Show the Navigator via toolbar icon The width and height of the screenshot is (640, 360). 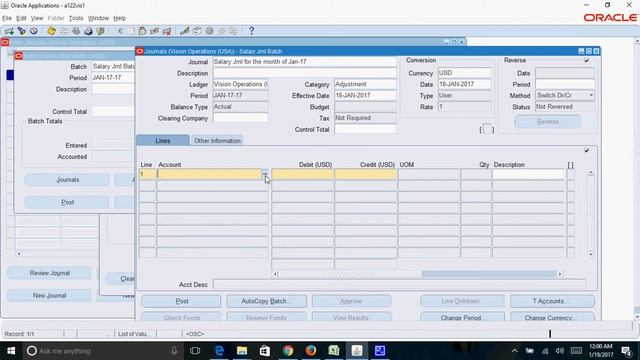pyautogui.click(x=34, y=31)
